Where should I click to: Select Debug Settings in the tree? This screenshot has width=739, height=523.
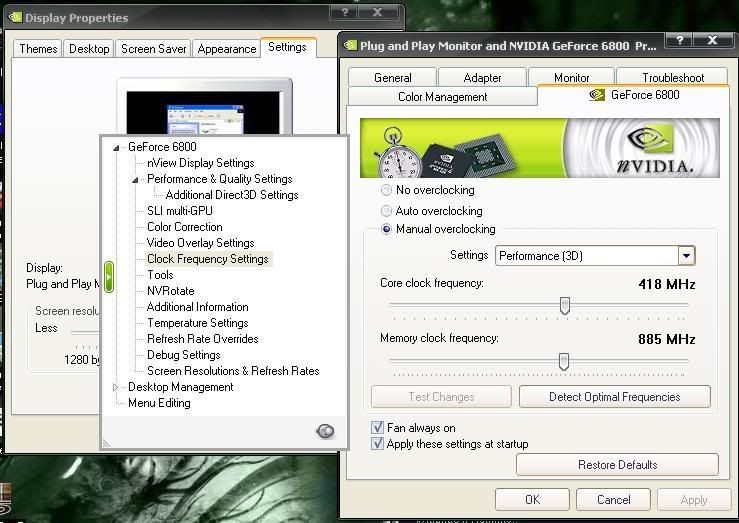click(x=184, y=355)
